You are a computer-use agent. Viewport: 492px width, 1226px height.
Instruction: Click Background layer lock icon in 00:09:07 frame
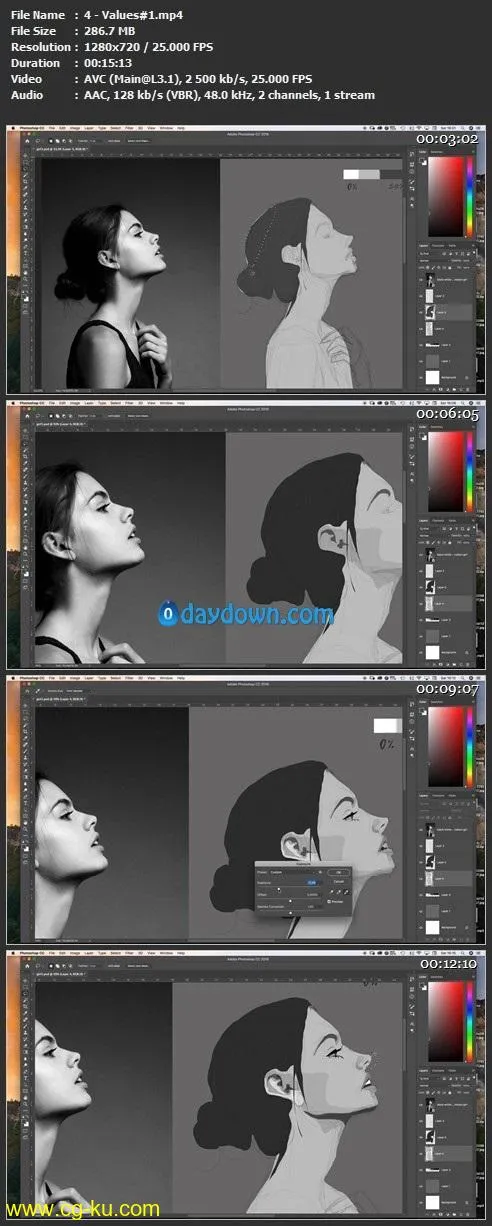pyautogui.click(x=467, y=929)
